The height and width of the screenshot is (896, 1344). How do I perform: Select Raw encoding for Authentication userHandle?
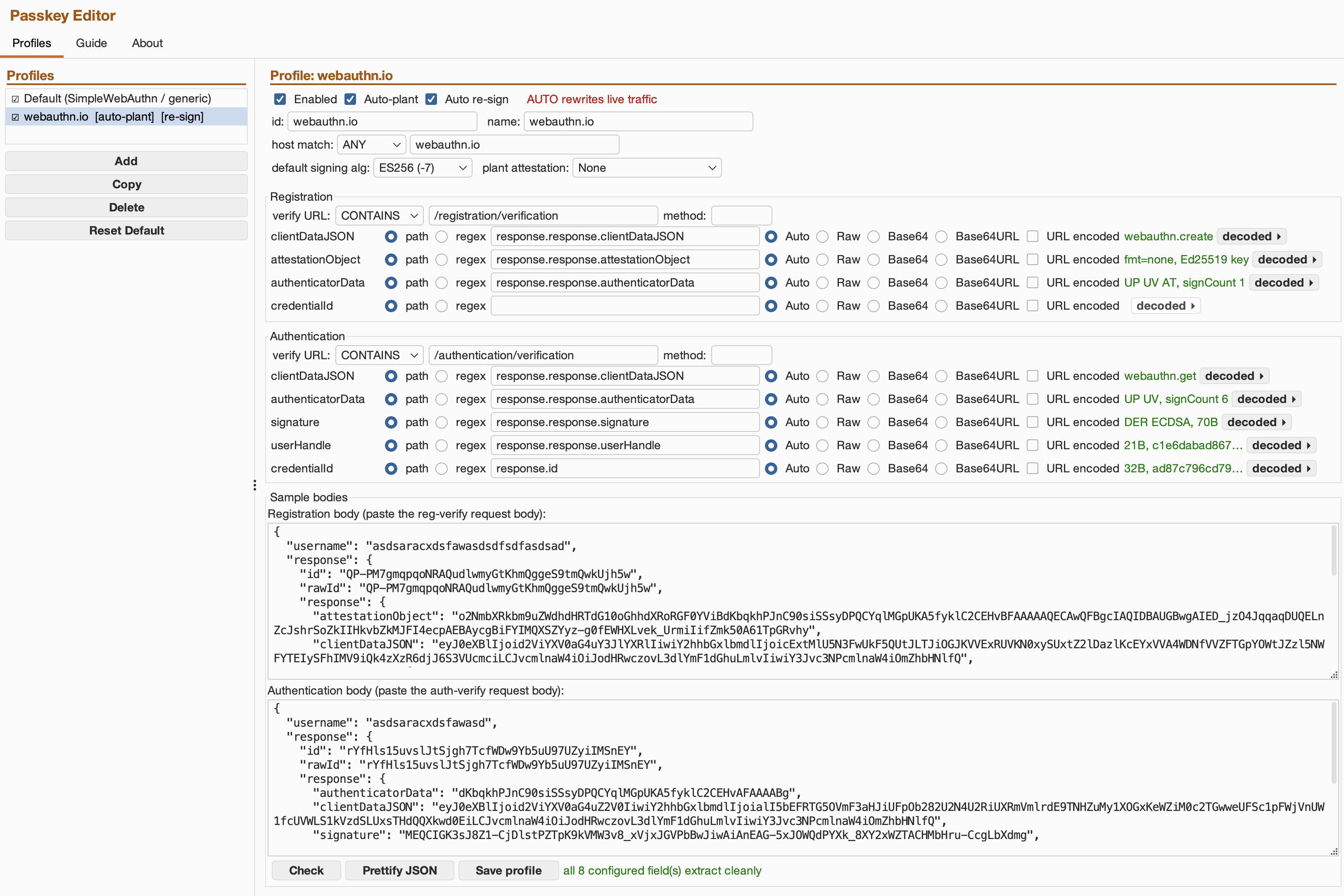point(822,445)
